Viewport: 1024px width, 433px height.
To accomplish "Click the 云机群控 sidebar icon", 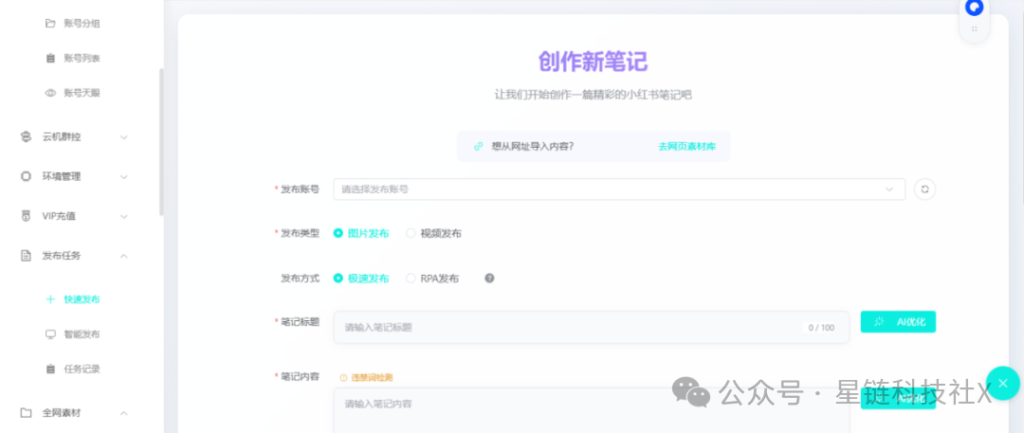I will pyautogui.click(x=26, y=137).
